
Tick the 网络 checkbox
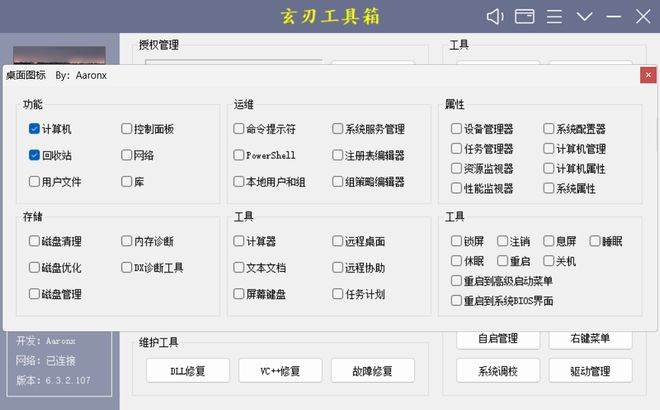pos(127,155)
